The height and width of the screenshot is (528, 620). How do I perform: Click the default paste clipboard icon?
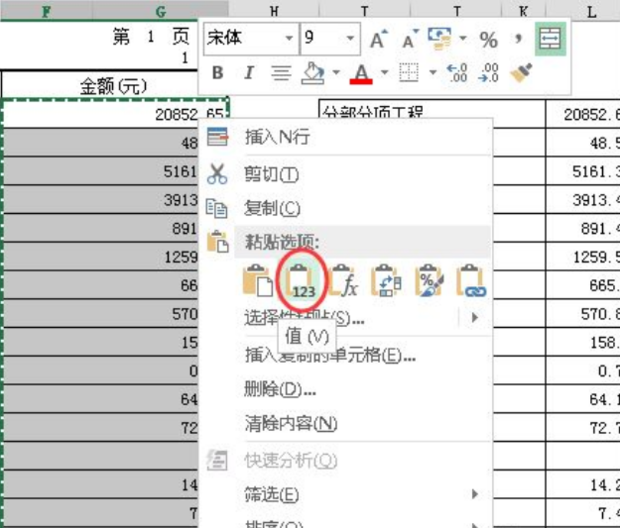[258, 281]
